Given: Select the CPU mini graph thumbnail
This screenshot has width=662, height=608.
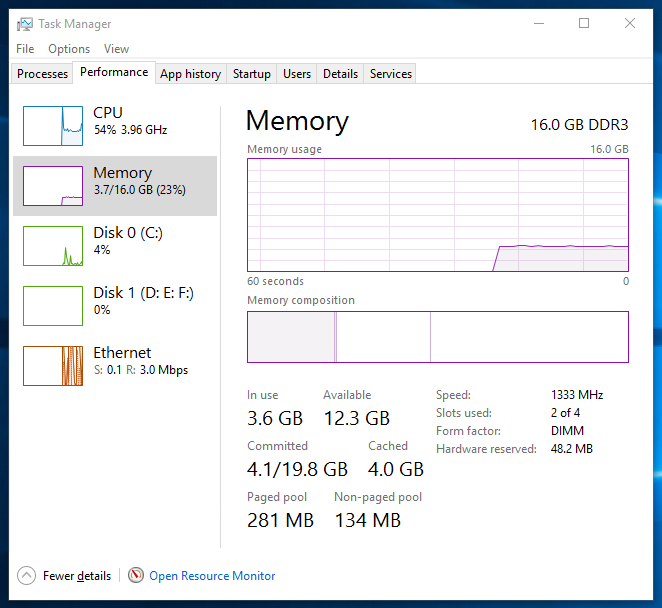Looking at the screenshot, I should 53,126.
